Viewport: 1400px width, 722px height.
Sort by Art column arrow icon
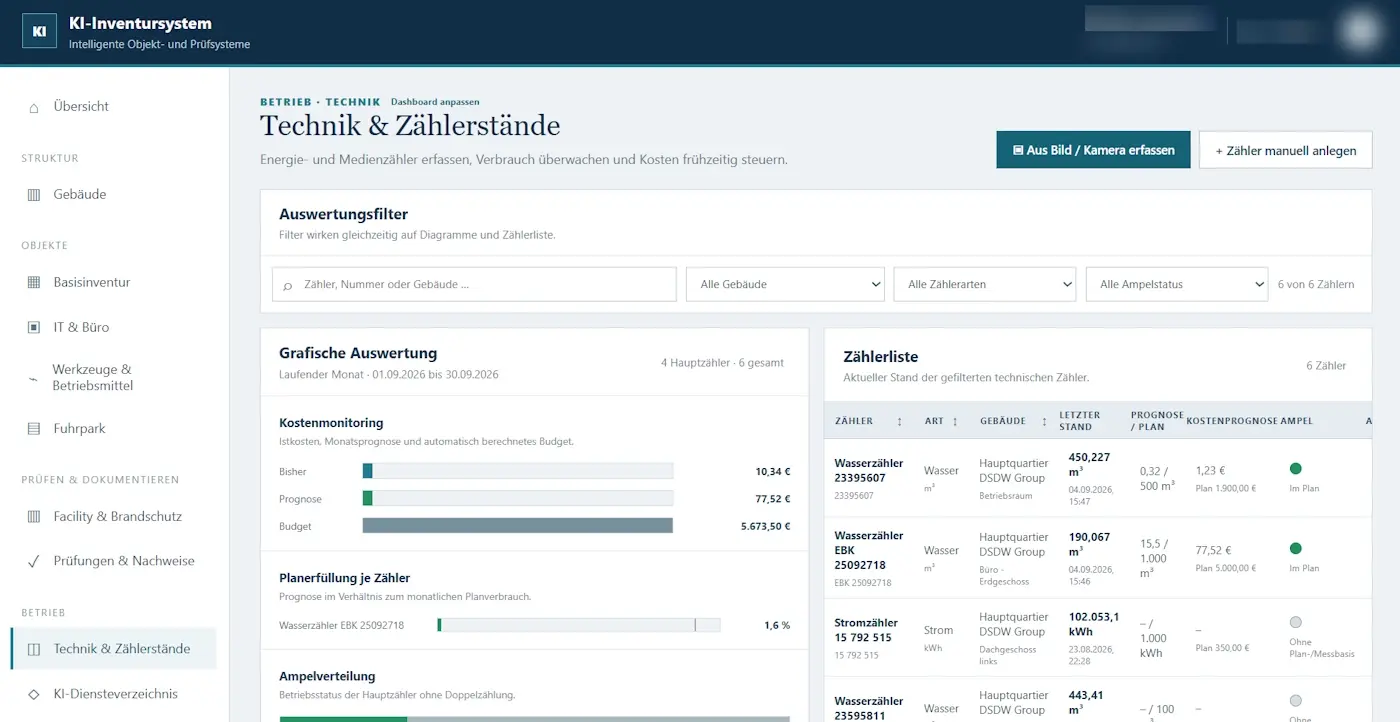click(x=955, y=421)
